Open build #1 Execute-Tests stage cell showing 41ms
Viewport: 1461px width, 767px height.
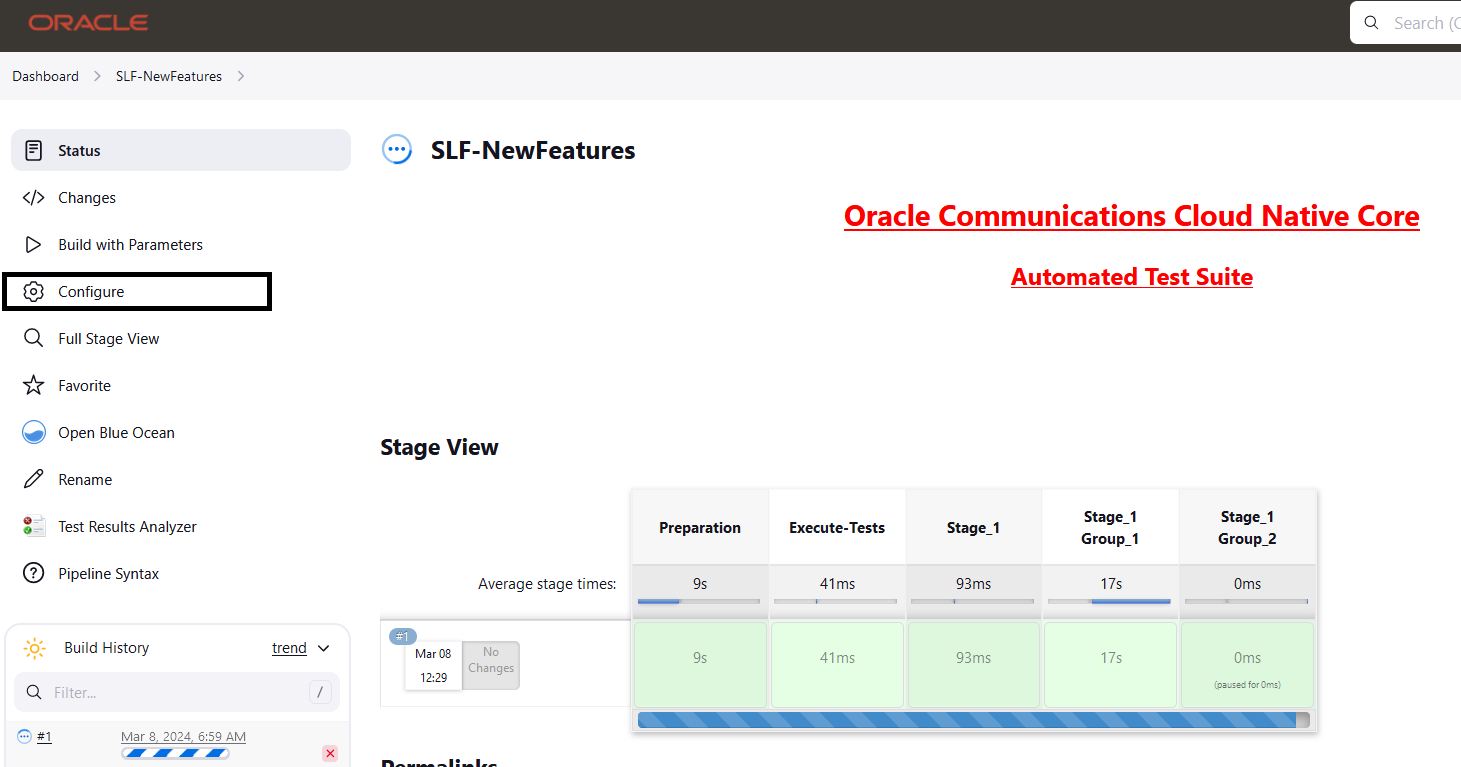coord(837,665)
